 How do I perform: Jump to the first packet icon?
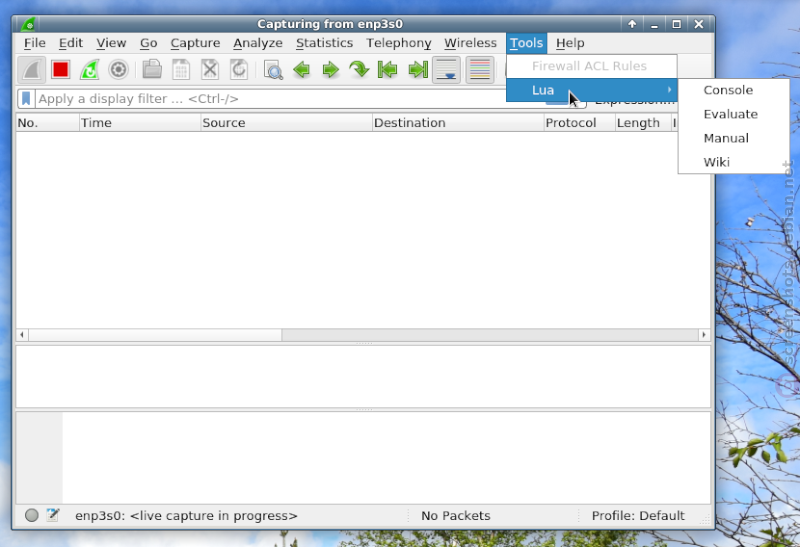pyautogui.click(x=388, y=69)
